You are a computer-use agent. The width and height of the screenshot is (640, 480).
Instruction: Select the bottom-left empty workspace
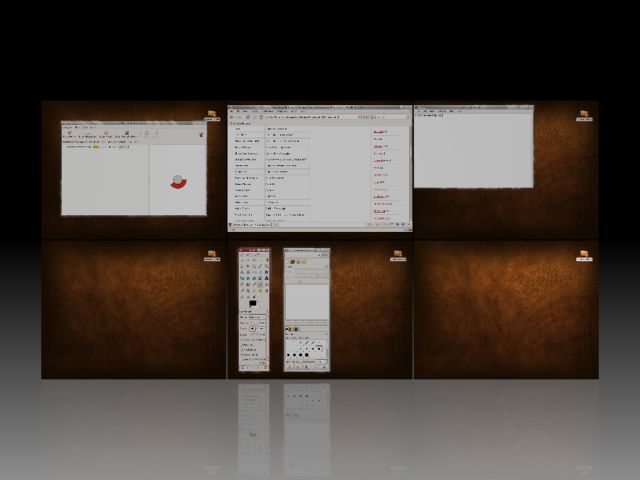(x=134, y=310)
